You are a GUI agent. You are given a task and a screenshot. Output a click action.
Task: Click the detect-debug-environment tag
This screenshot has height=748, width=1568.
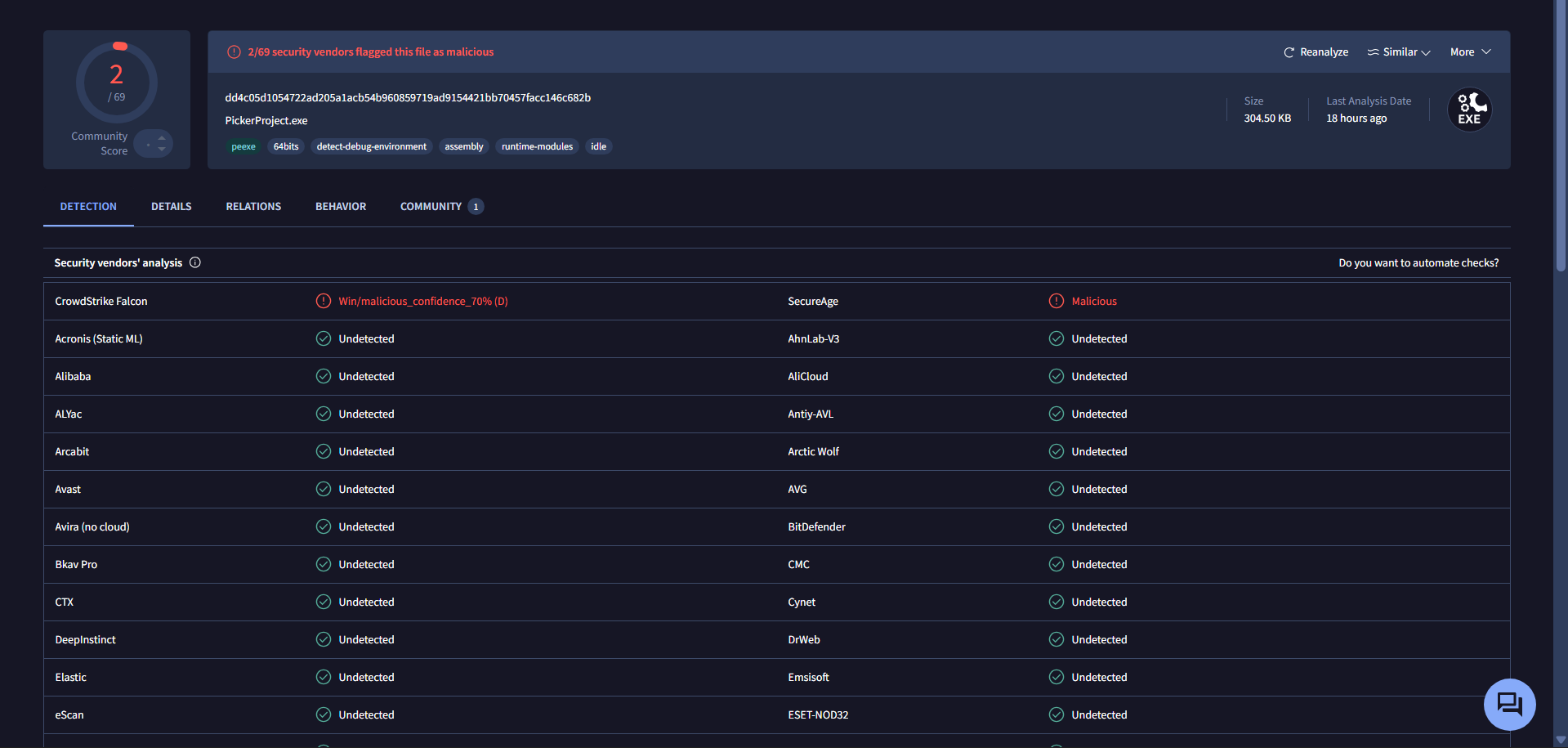pyautogui.click(x=372, y=147)
